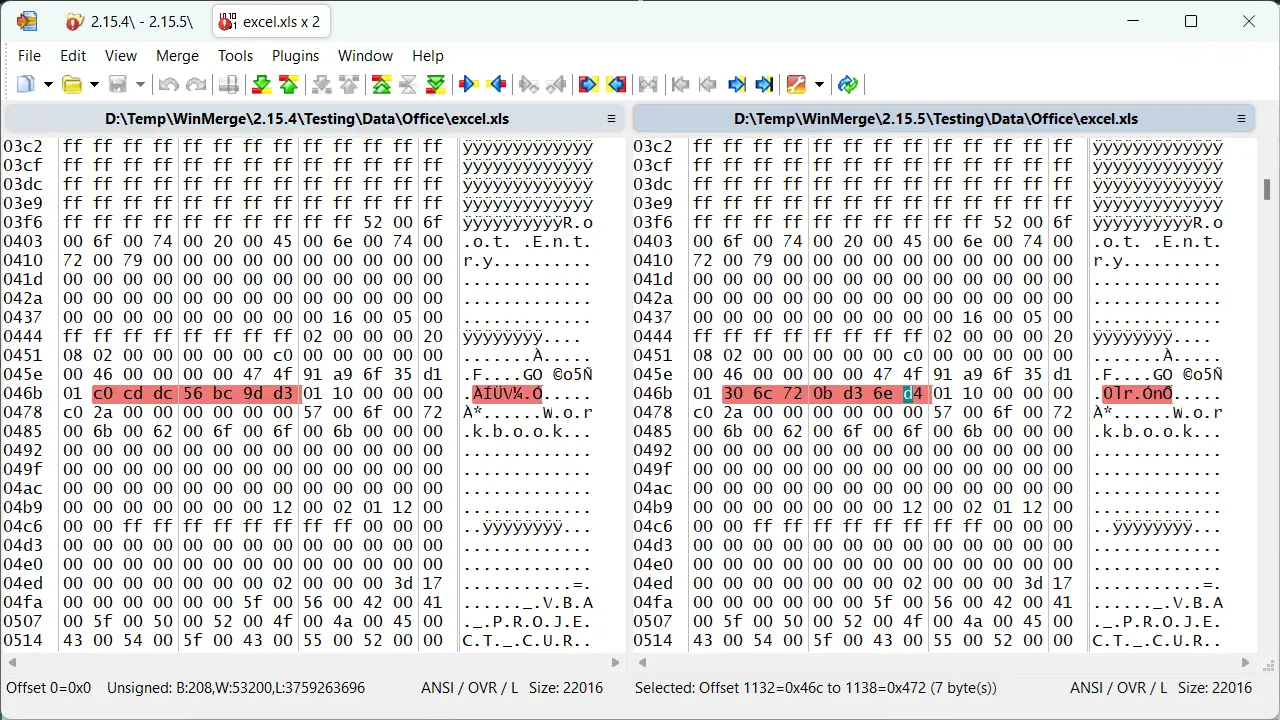Click right pane horizontal scroll right arrow
Image resolution: width=1280 pixels, height=720 pixels.
pyautogui.click(x=1246, y=662)
